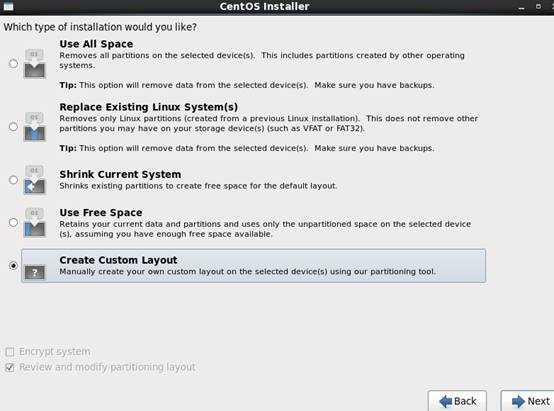Image resolution: width=554 pixels, height=411 pixels.
Task: Click the Shrink Current System disk icon
Action: pyautogui.click(x=34, y=180)
